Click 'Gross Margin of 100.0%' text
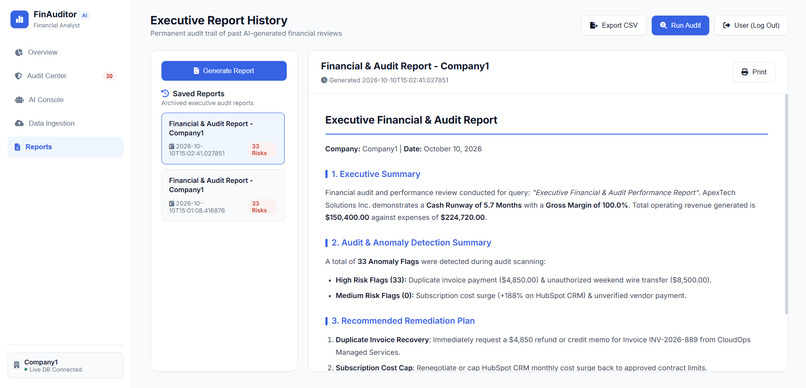 (587, 205)
